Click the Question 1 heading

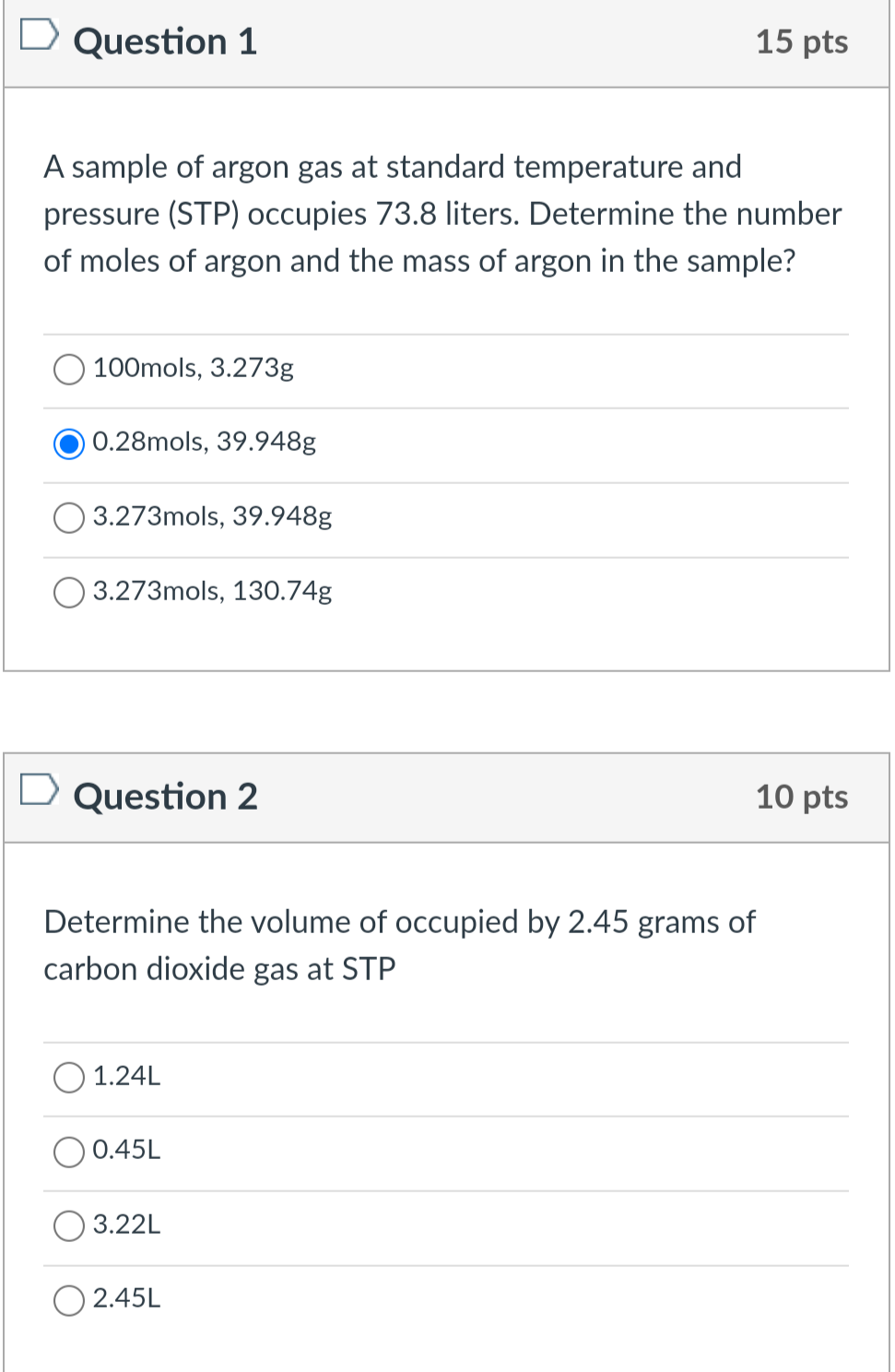coord(164,41)
